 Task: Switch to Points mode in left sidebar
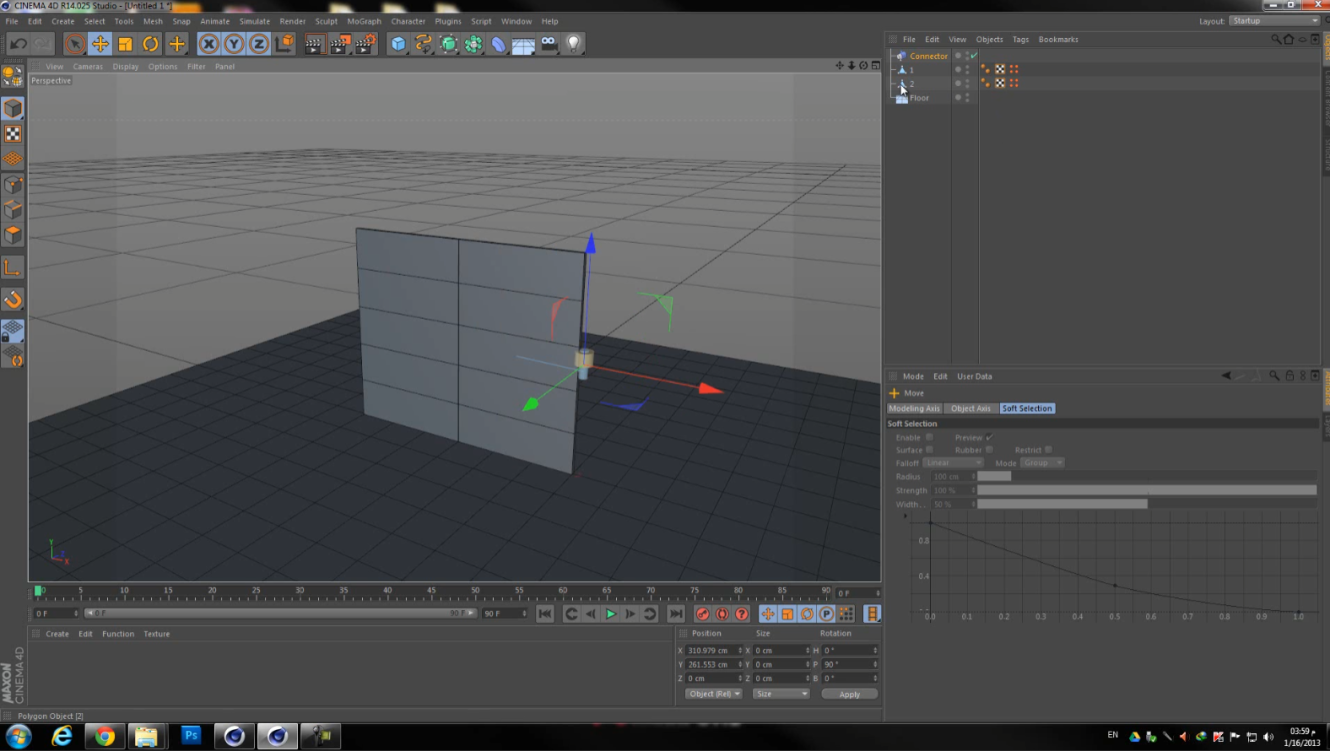(x=13, y=185)
